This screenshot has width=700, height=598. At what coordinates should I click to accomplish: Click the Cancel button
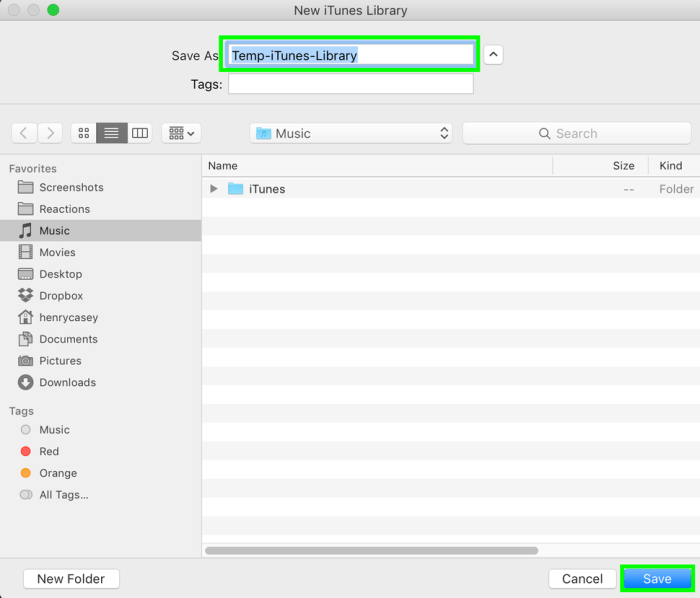583,579
